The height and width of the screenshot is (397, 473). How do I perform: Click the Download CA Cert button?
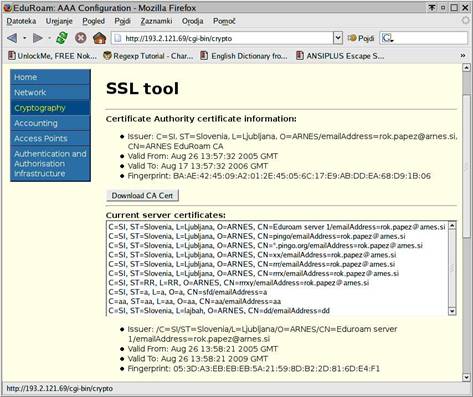pos(142,196)
